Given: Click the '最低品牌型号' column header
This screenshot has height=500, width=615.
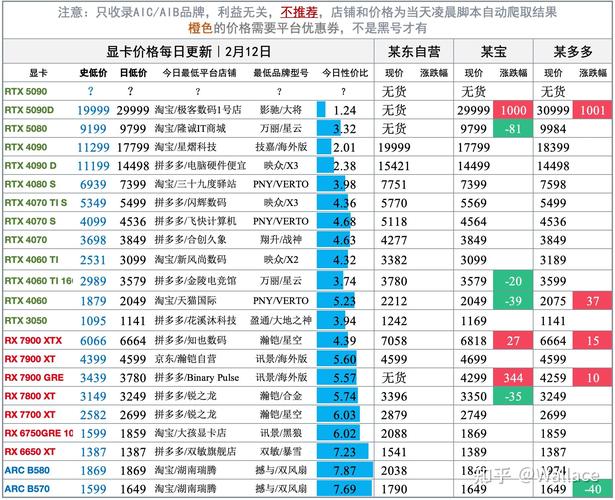Looking at the screenshot, I should click(280, 73).
